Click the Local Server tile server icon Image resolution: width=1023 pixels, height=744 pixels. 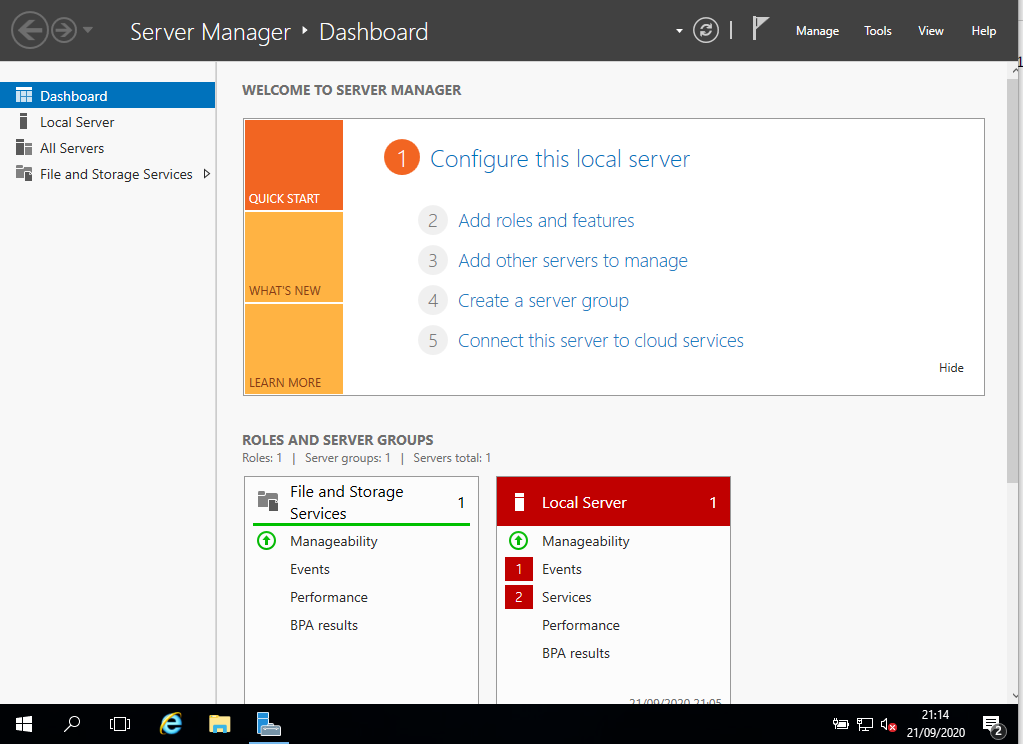click(519, 502)
